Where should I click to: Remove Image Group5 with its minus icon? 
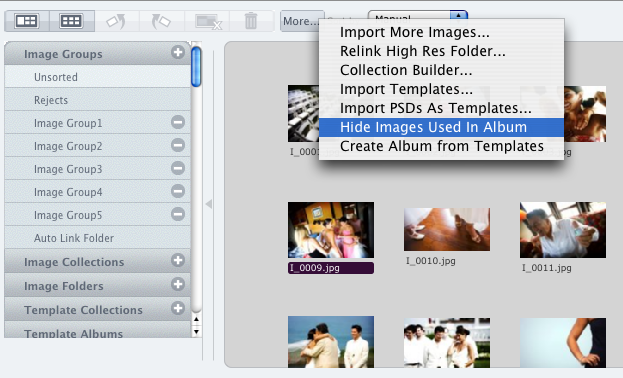coord(178,214)
